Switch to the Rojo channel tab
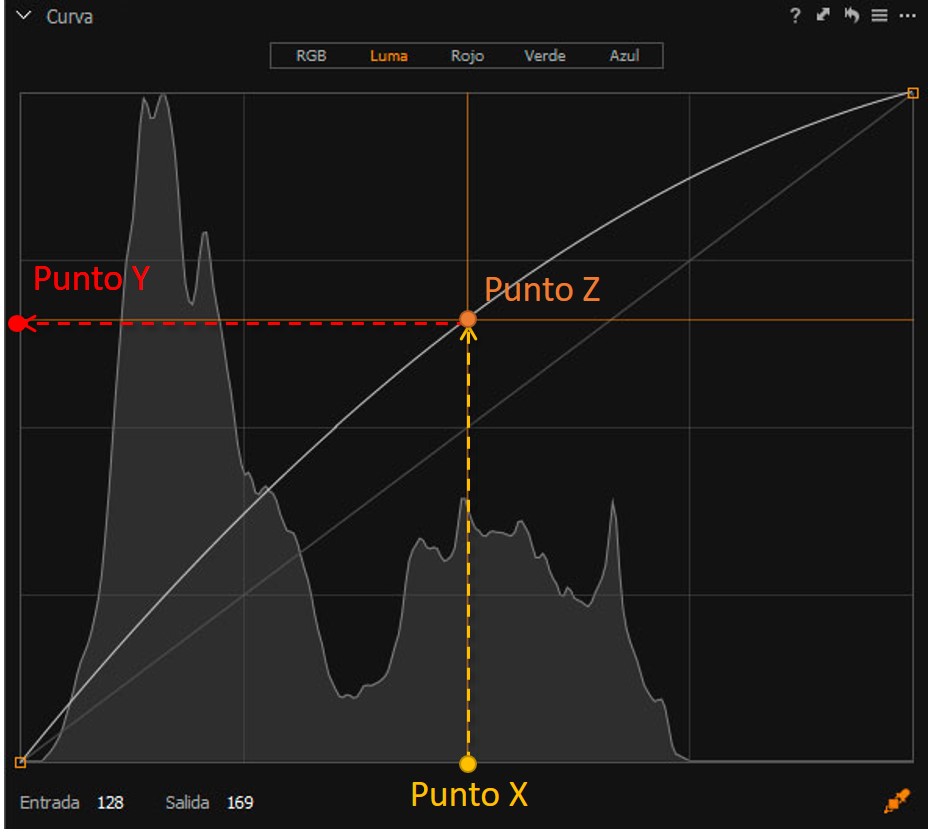The width and height of the screenshot is (928, 839). click(467, 56)
